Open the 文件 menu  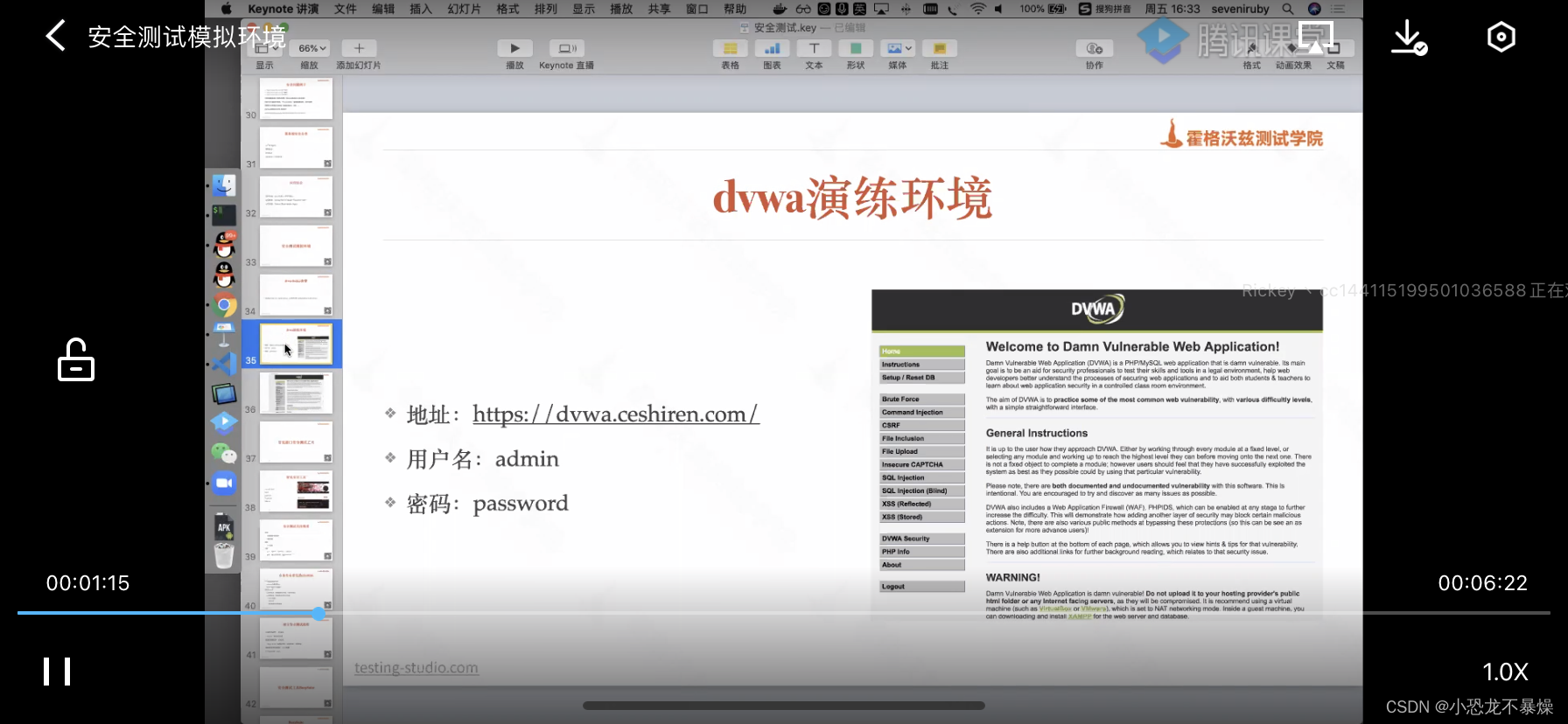[x=346, y=9]
